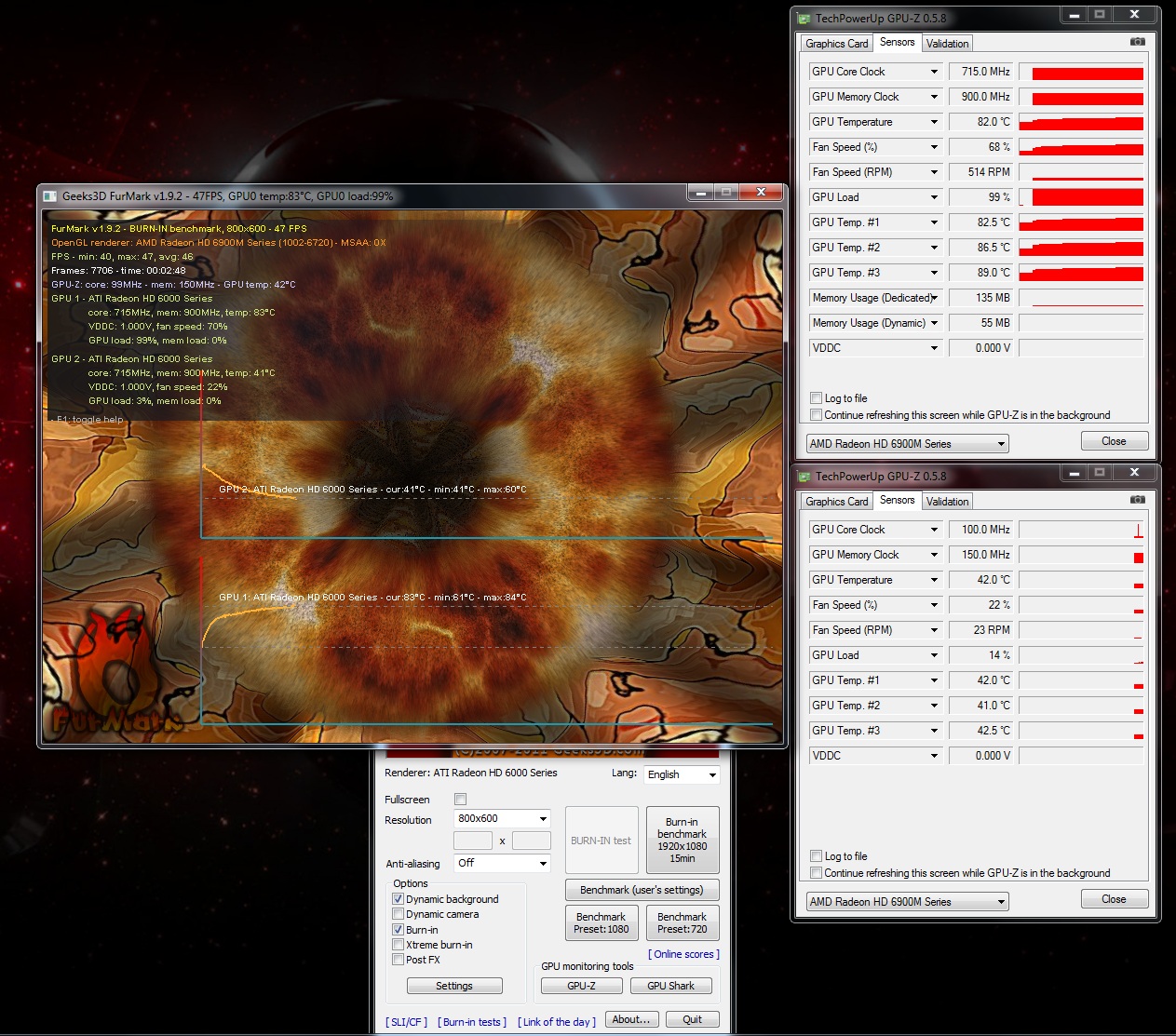This screenshot has height=1036, width=1176.
Task: Click the custom height field under Resolution
Action: pos(532,841)
